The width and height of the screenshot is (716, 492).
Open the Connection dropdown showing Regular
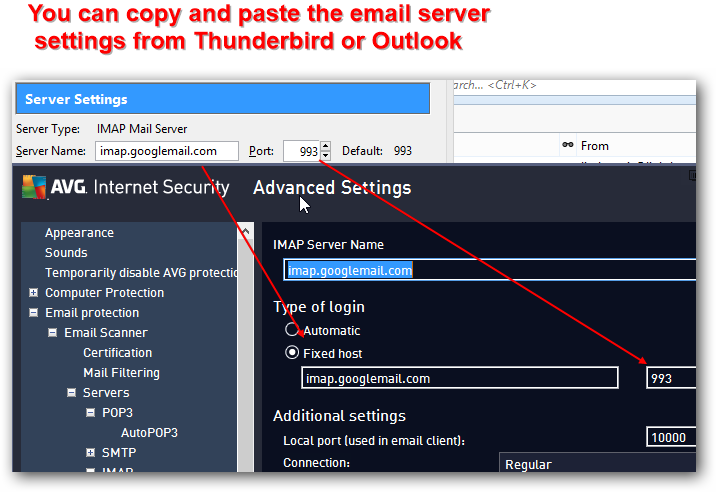pyautogui.click(x=598, y=462)
